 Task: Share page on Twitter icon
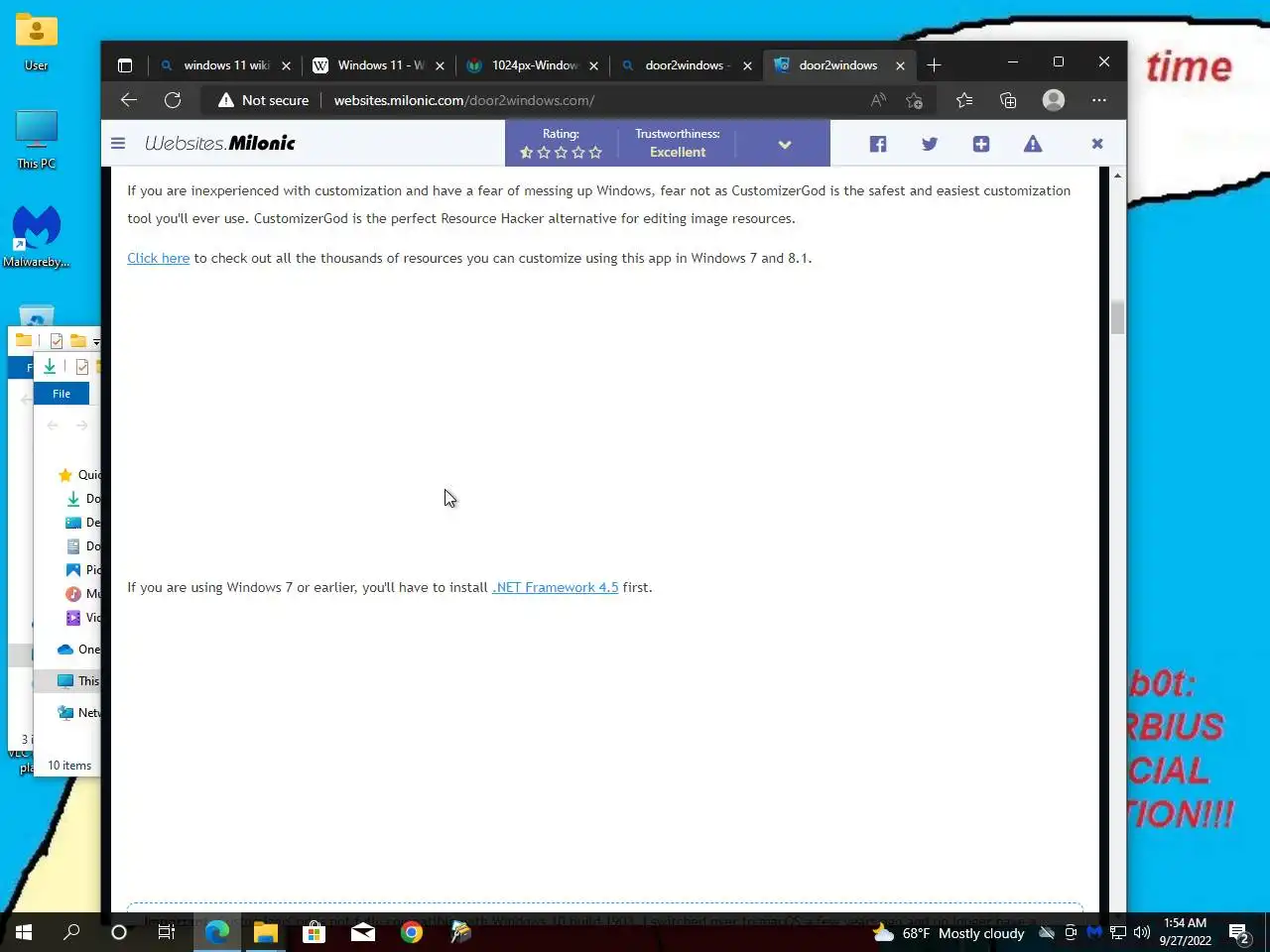pos(930,144)
